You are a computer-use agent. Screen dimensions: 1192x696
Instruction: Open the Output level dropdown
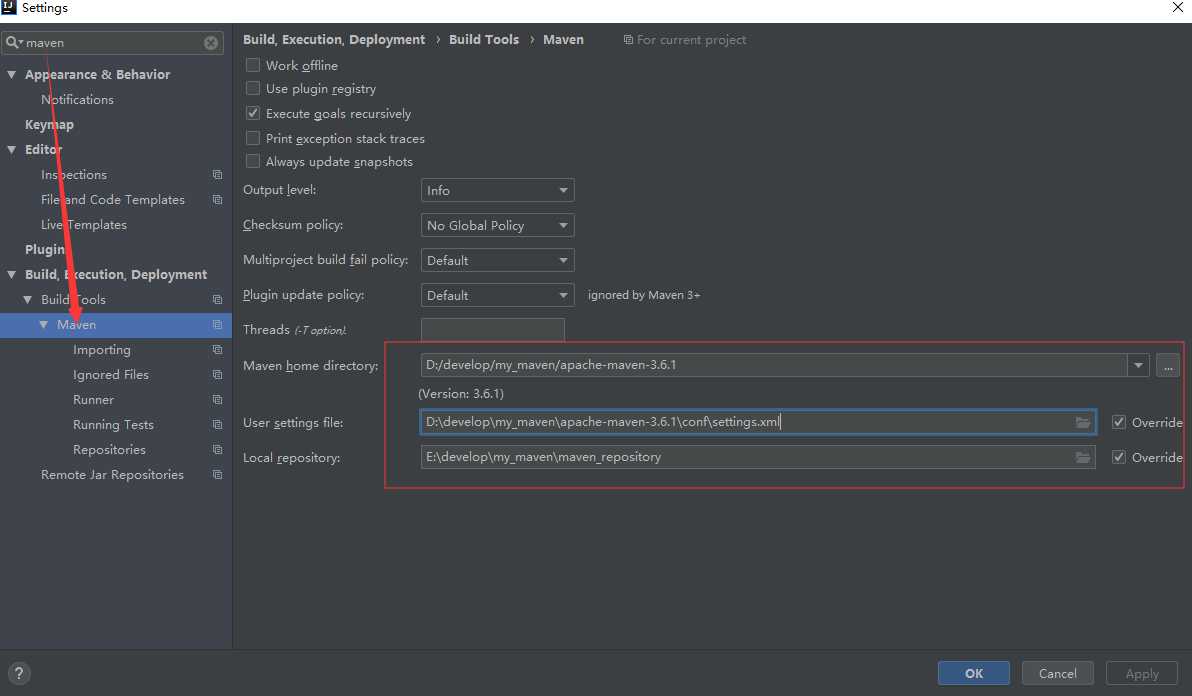[497, 190]
